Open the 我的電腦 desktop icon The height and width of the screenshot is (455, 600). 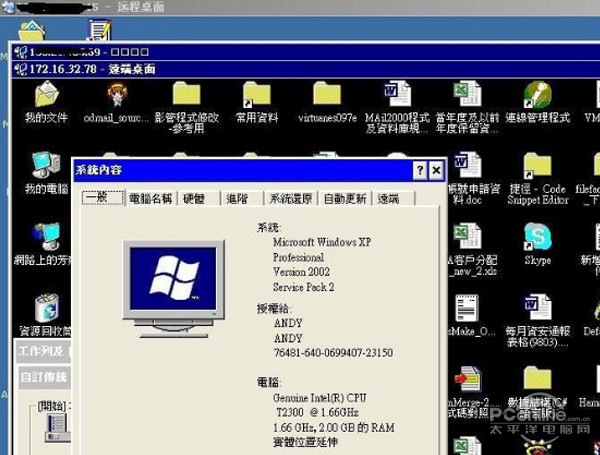[x=46, y=166]
